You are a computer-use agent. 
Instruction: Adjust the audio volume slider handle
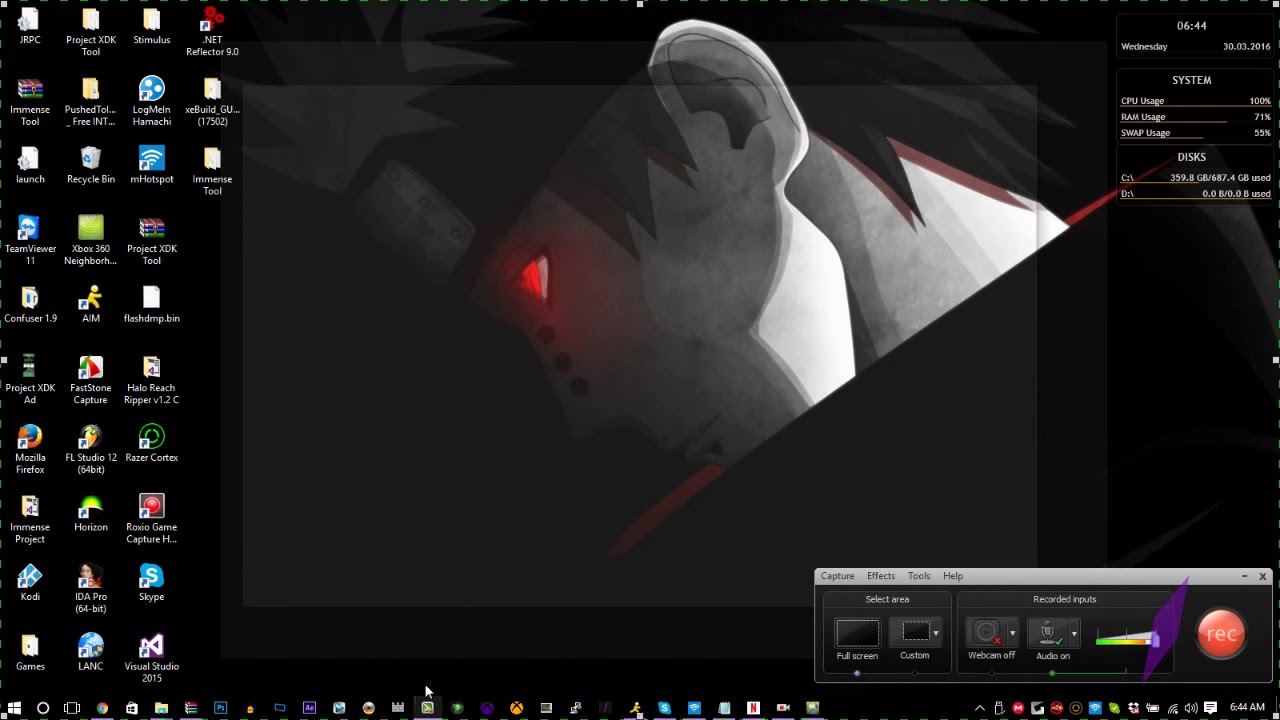1155,639
